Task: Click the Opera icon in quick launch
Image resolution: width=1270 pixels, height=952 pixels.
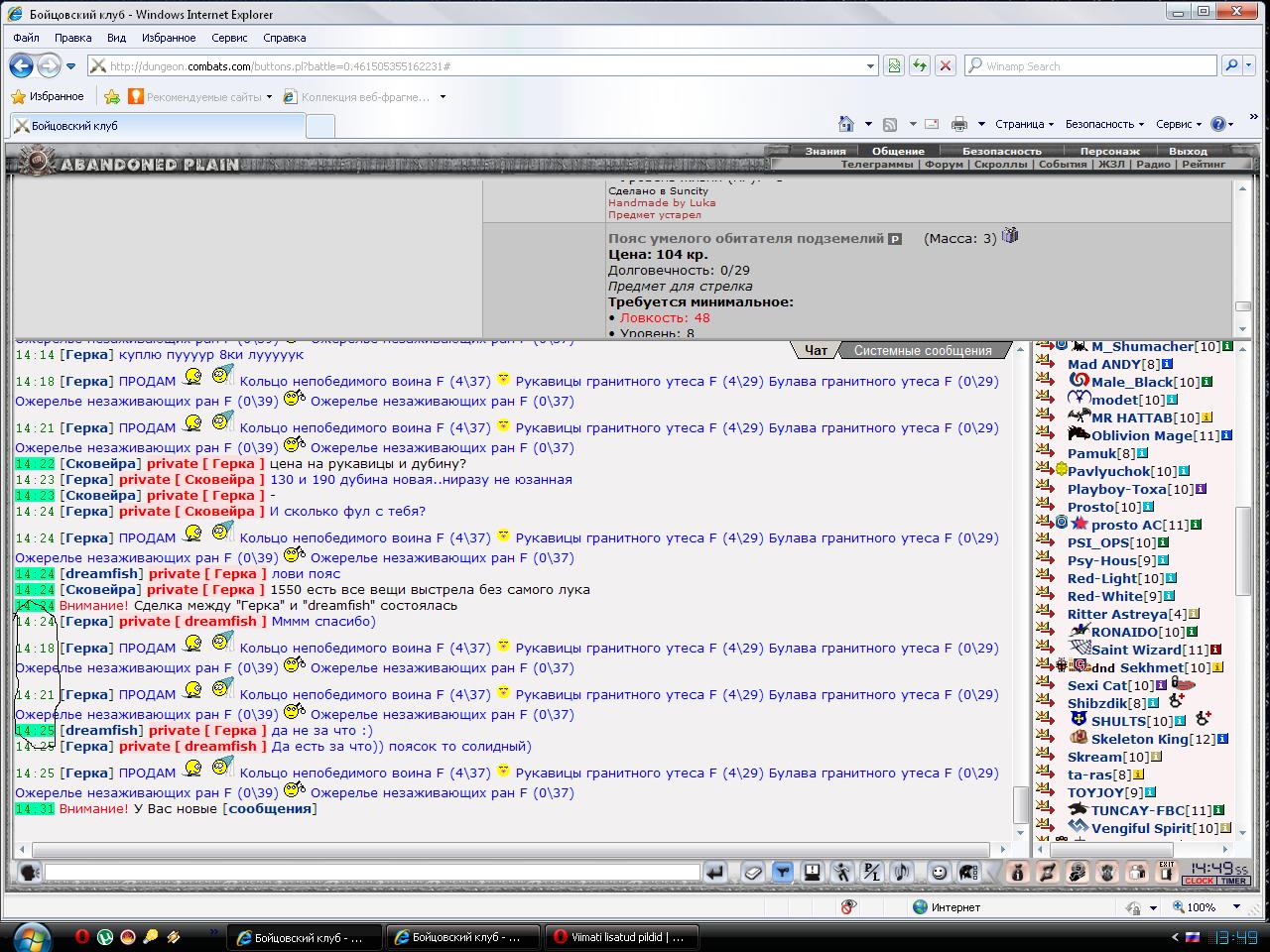Action: click(82, 936)
